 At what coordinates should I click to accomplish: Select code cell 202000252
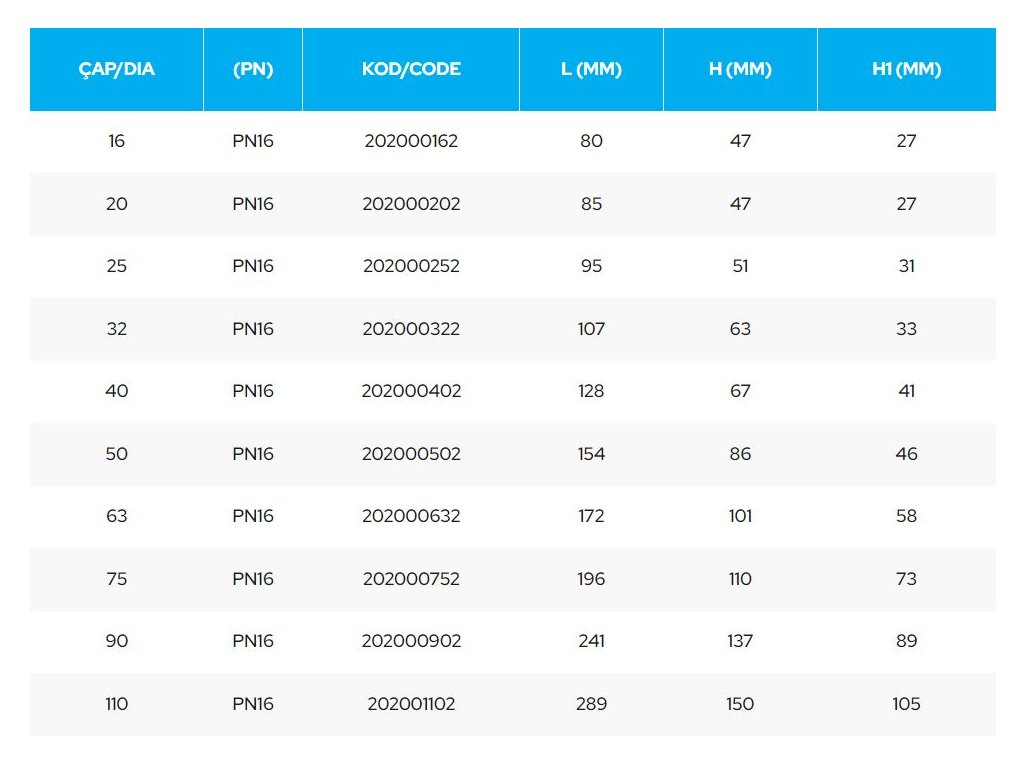click(411, 266)
